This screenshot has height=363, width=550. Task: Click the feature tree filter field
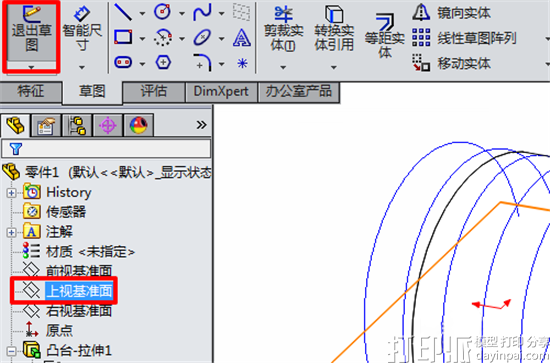click(x=106, y=149)
